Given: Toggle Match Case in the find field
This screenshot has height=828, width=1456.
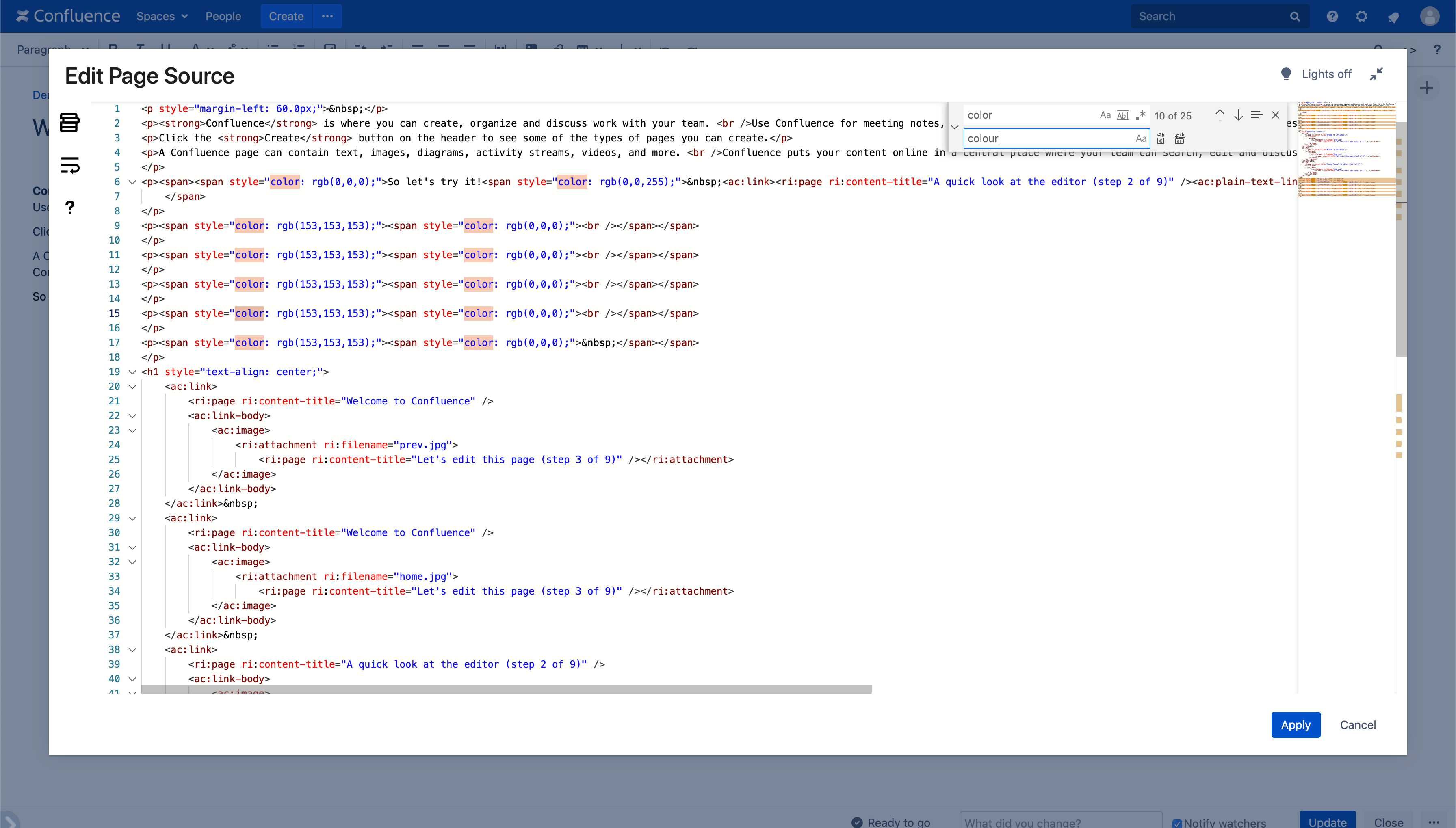Looking at the screenshot, I should point(1105,115).
